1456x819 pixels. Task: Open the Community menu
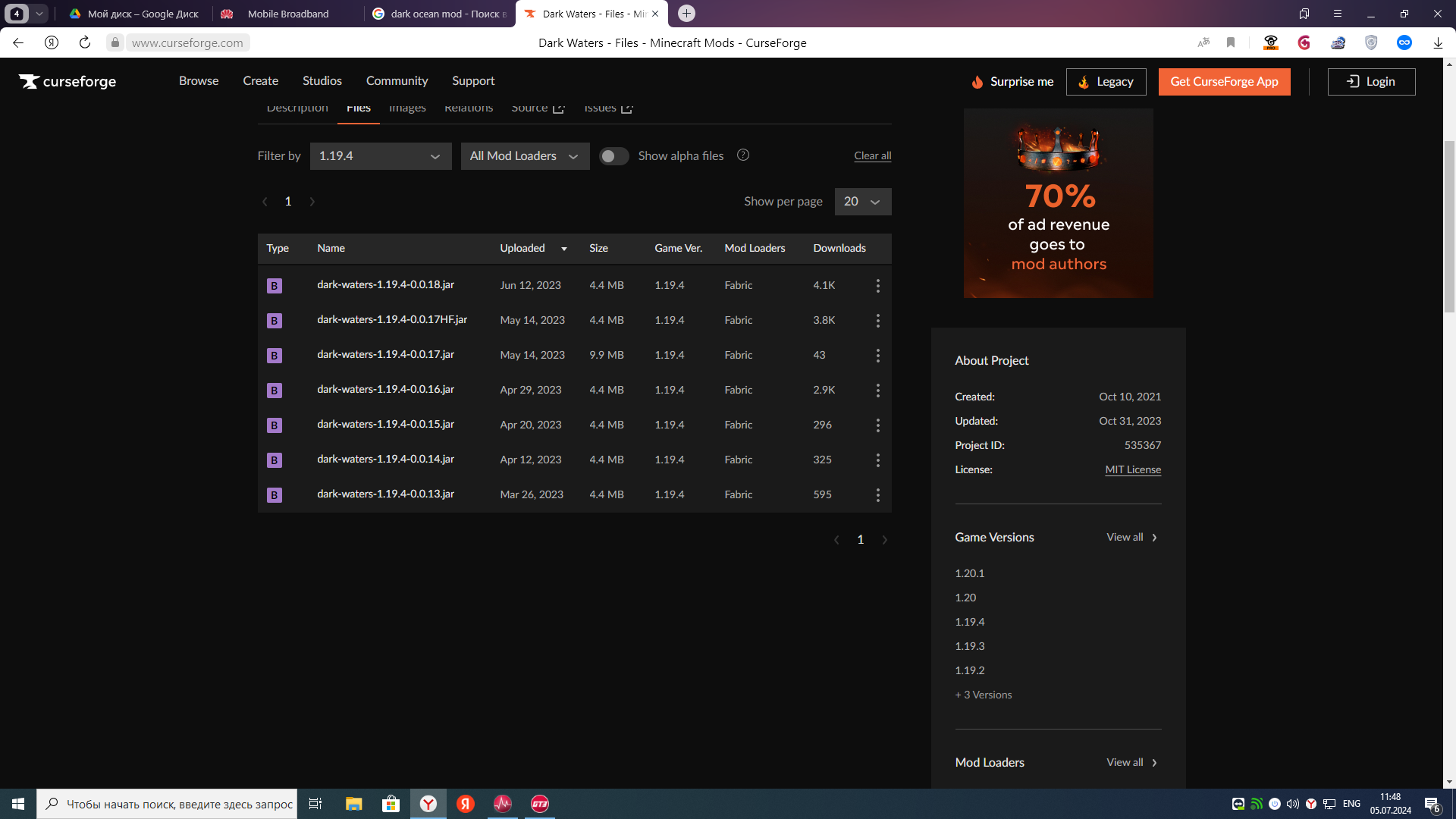(x=397, y=81)
